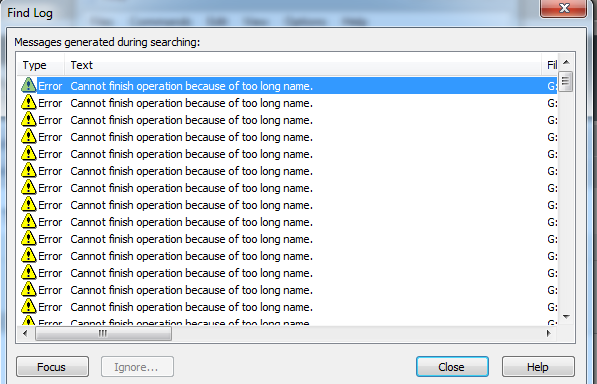Open Help for the Find Log dialog
597x384 pixels.
pos(538,367)
